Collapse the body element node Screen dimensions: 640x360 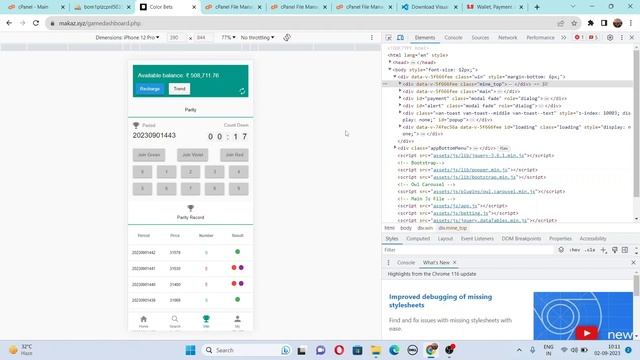[x=390, y=69]
